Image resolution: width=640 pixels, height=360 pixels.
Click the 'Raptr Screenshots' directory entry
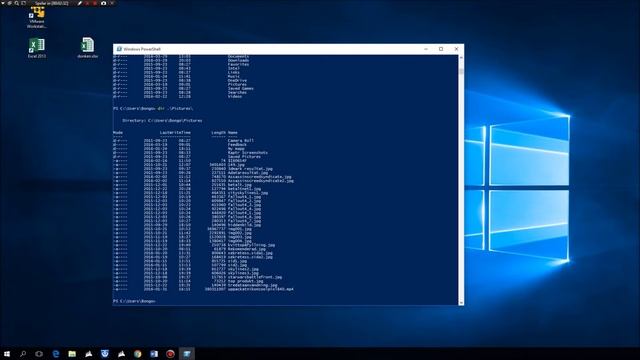pyautogui.click(x=248, y=153)
